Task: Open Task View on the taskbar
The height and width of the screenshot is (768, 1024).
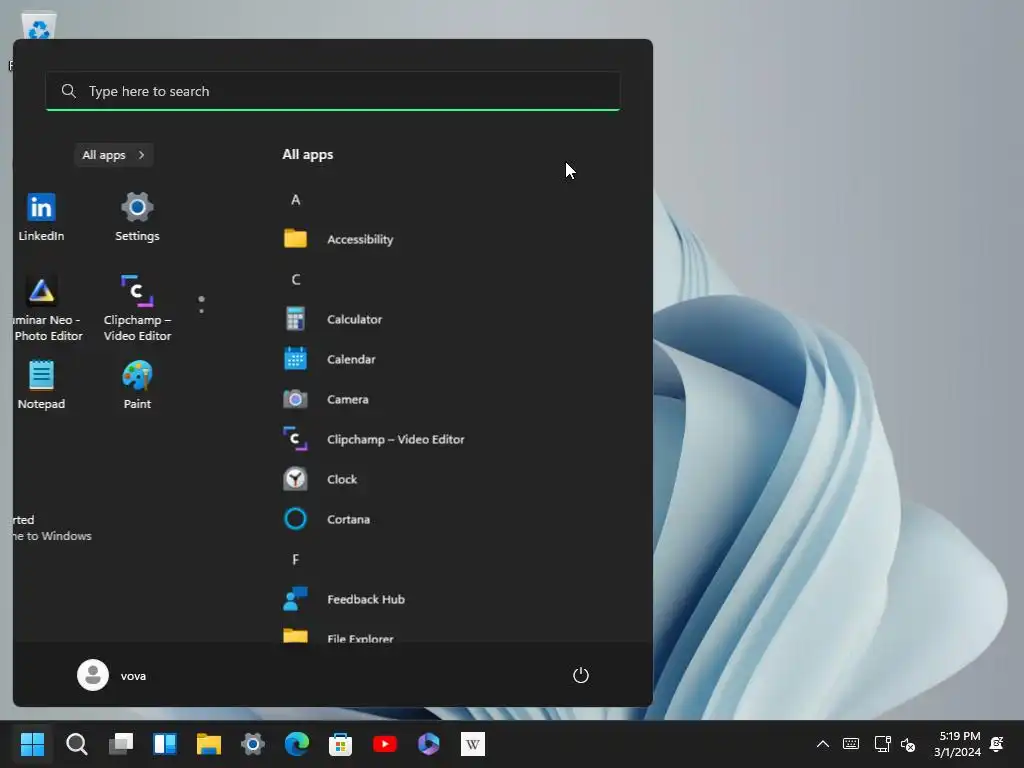Action: pyautogui.click(x=121, y=744)
